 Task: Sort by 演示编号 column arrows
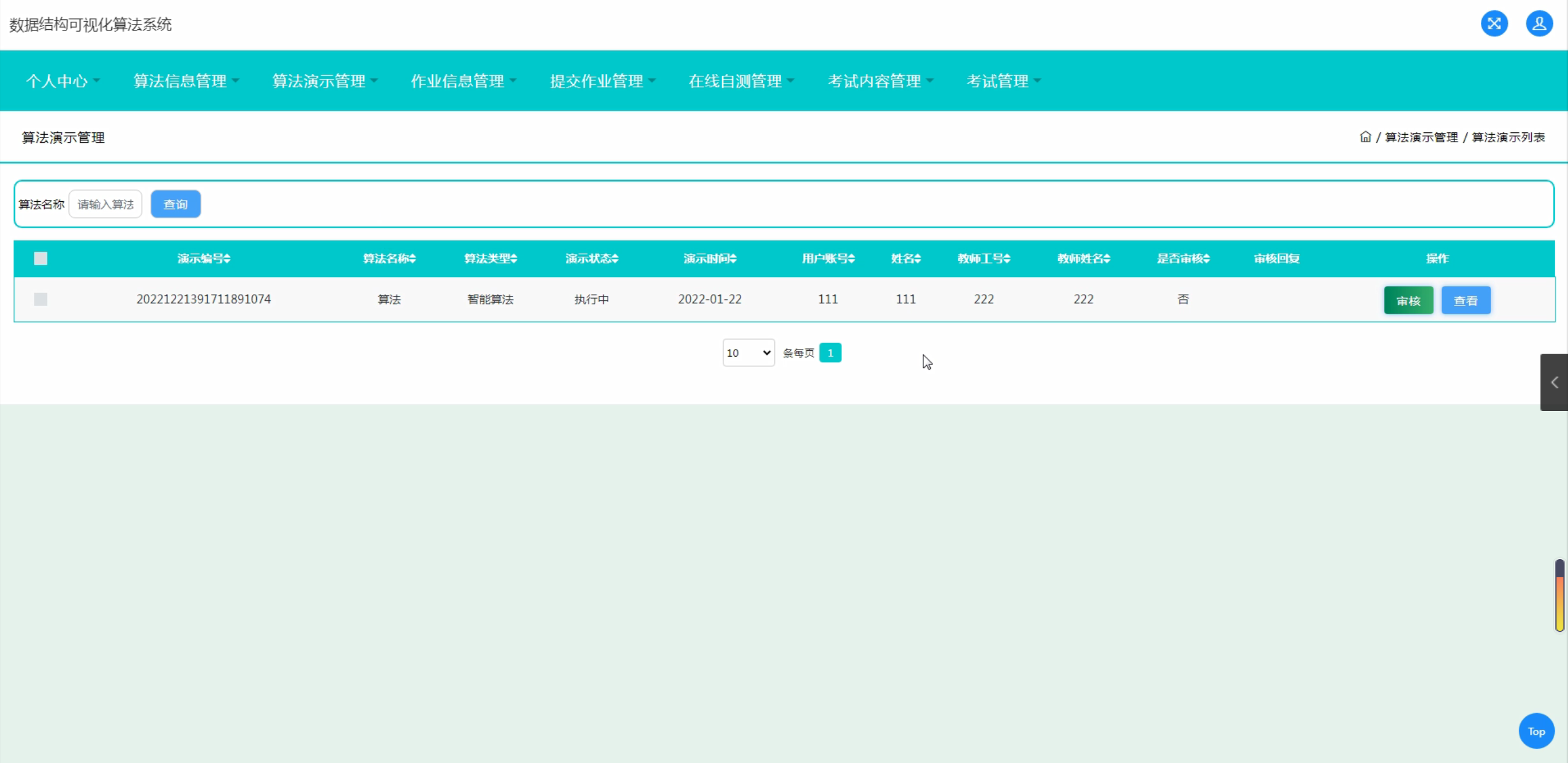click(x=227, y=259)
